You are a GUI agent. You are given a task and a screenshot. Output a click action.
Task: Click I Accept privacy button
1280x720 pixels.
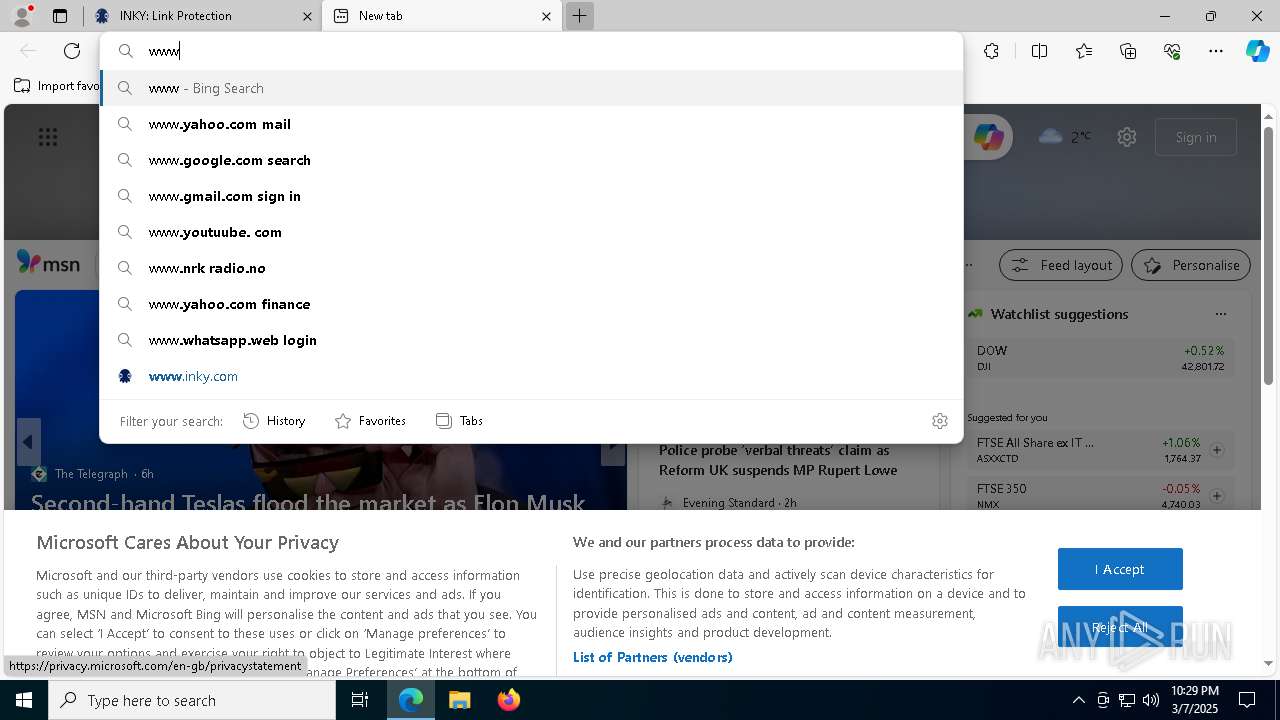tap(1120, 569)
